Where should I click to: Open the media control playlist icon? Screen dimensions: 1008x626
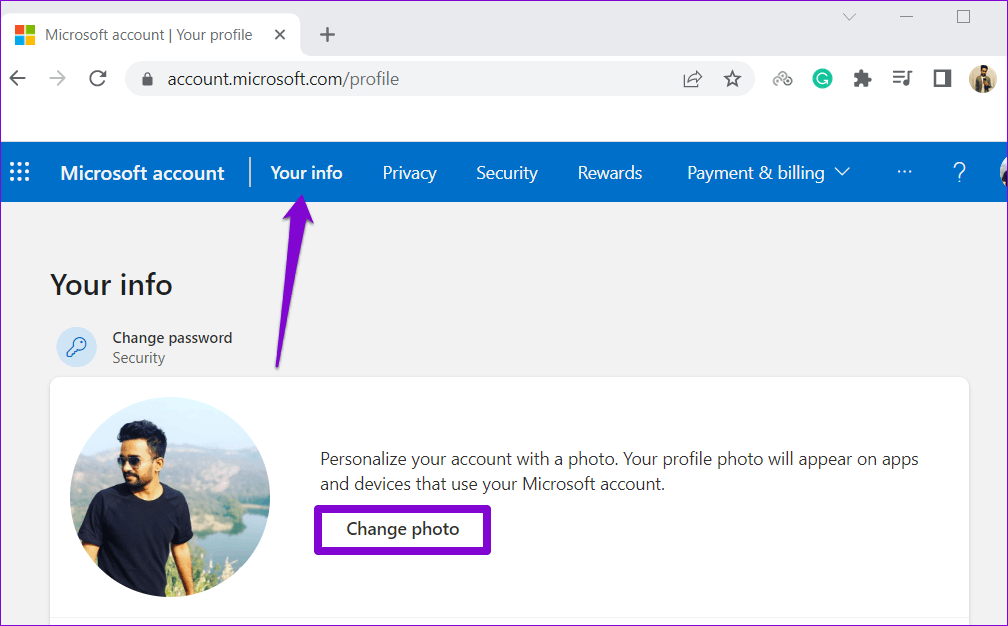pos(902,79)
